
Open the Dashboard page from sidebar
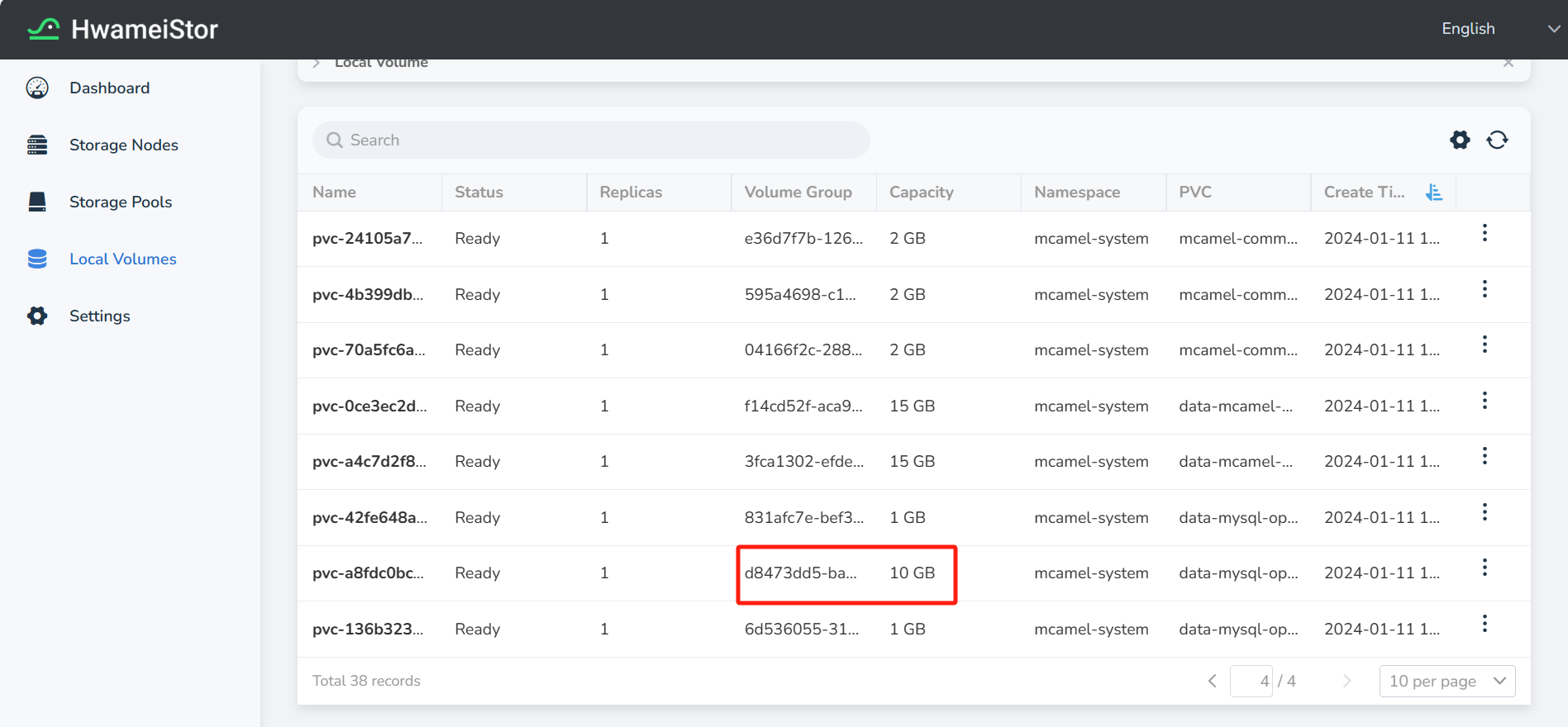point(109,88)
